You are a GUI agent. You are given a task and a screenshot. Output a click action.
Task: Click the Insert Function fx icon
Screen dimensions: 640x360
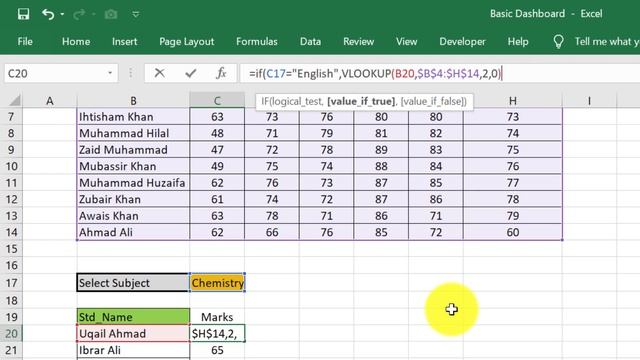pyautogui.click(x=221, y=73)
